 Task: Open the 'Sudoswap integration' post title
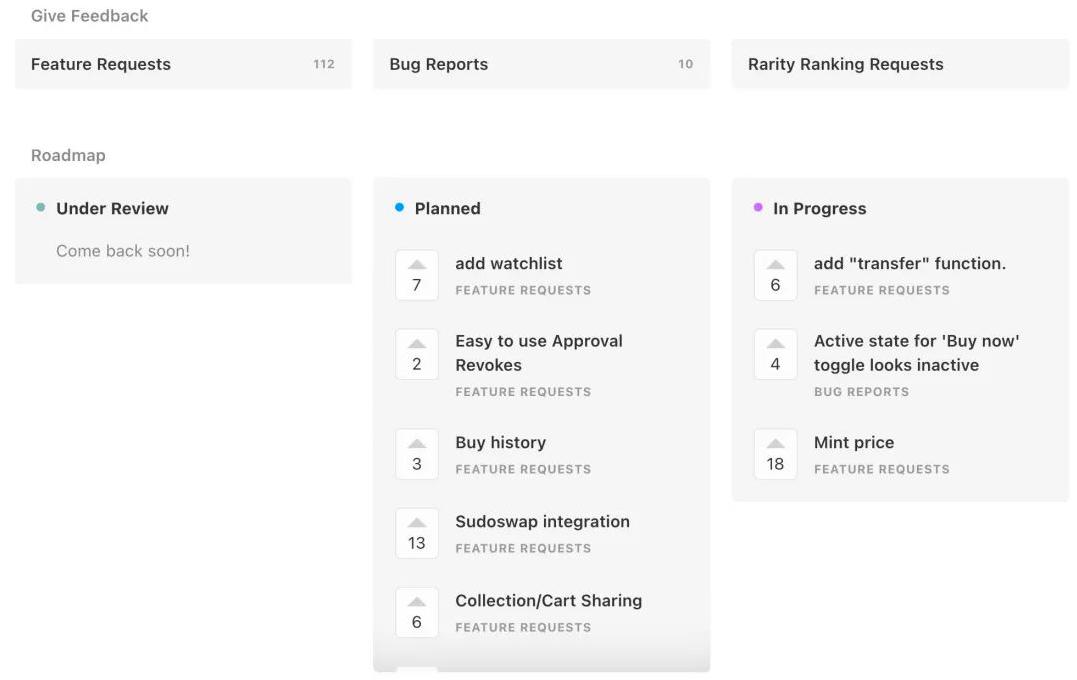point(542,522)
